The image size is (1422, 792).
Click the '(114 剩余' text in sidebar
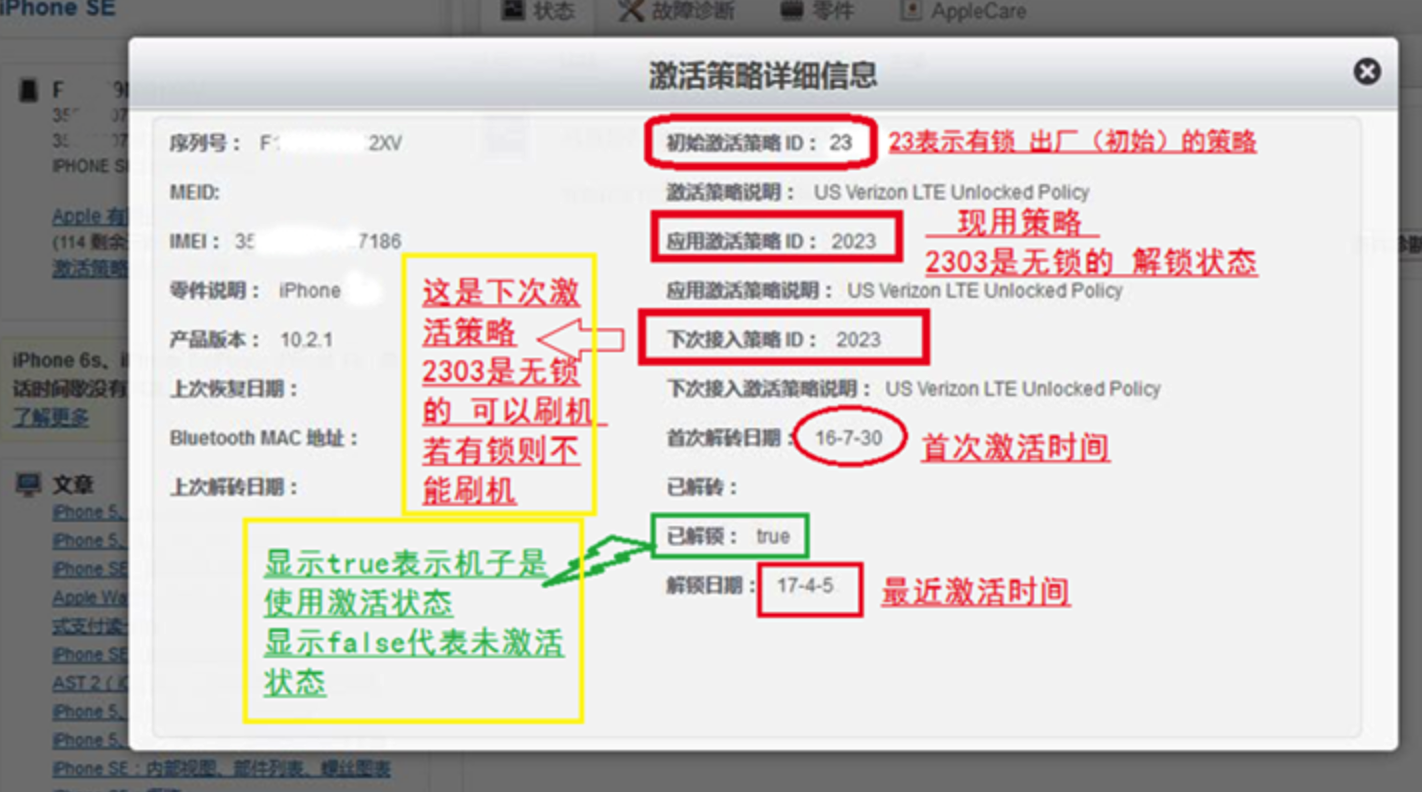click(90, 241)
